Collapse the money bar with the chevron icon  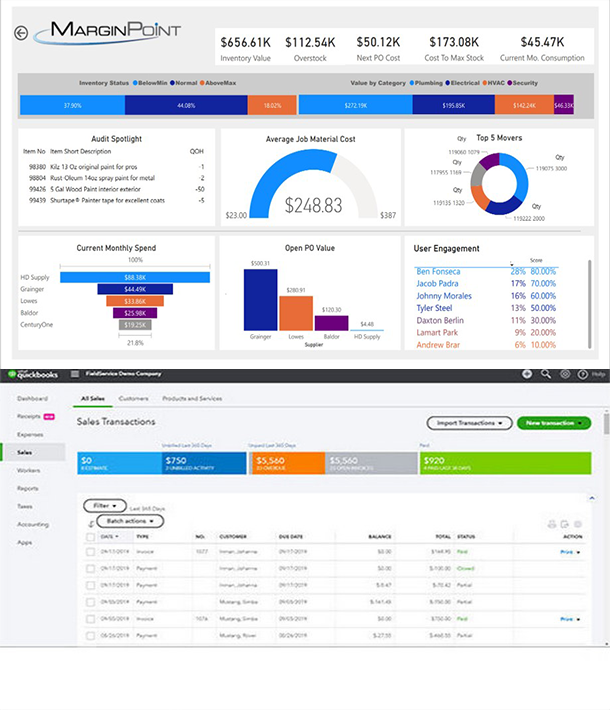592,498
